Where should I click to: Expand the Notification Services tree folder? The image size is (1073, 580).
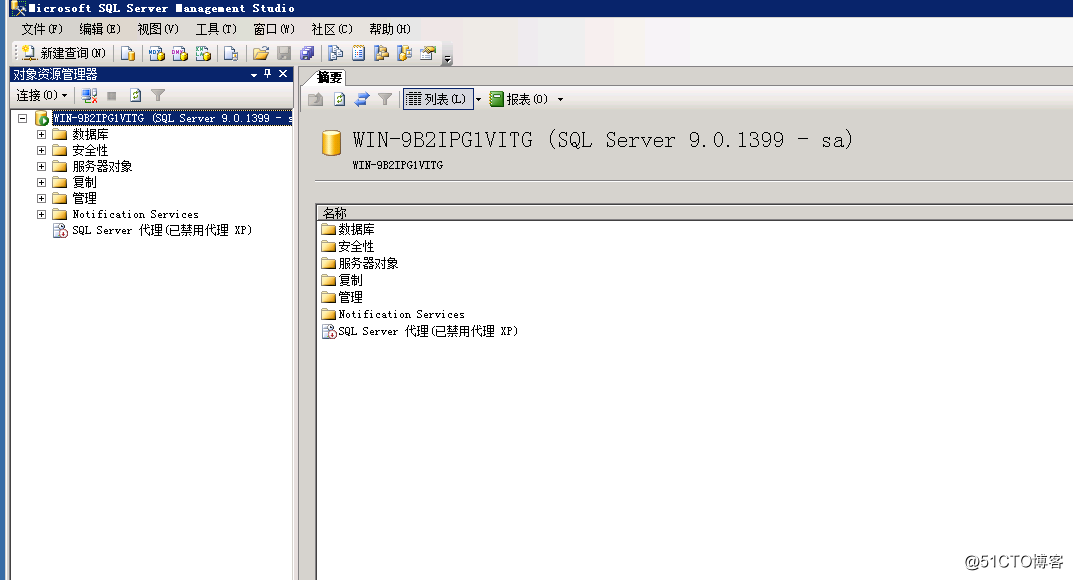42,214
